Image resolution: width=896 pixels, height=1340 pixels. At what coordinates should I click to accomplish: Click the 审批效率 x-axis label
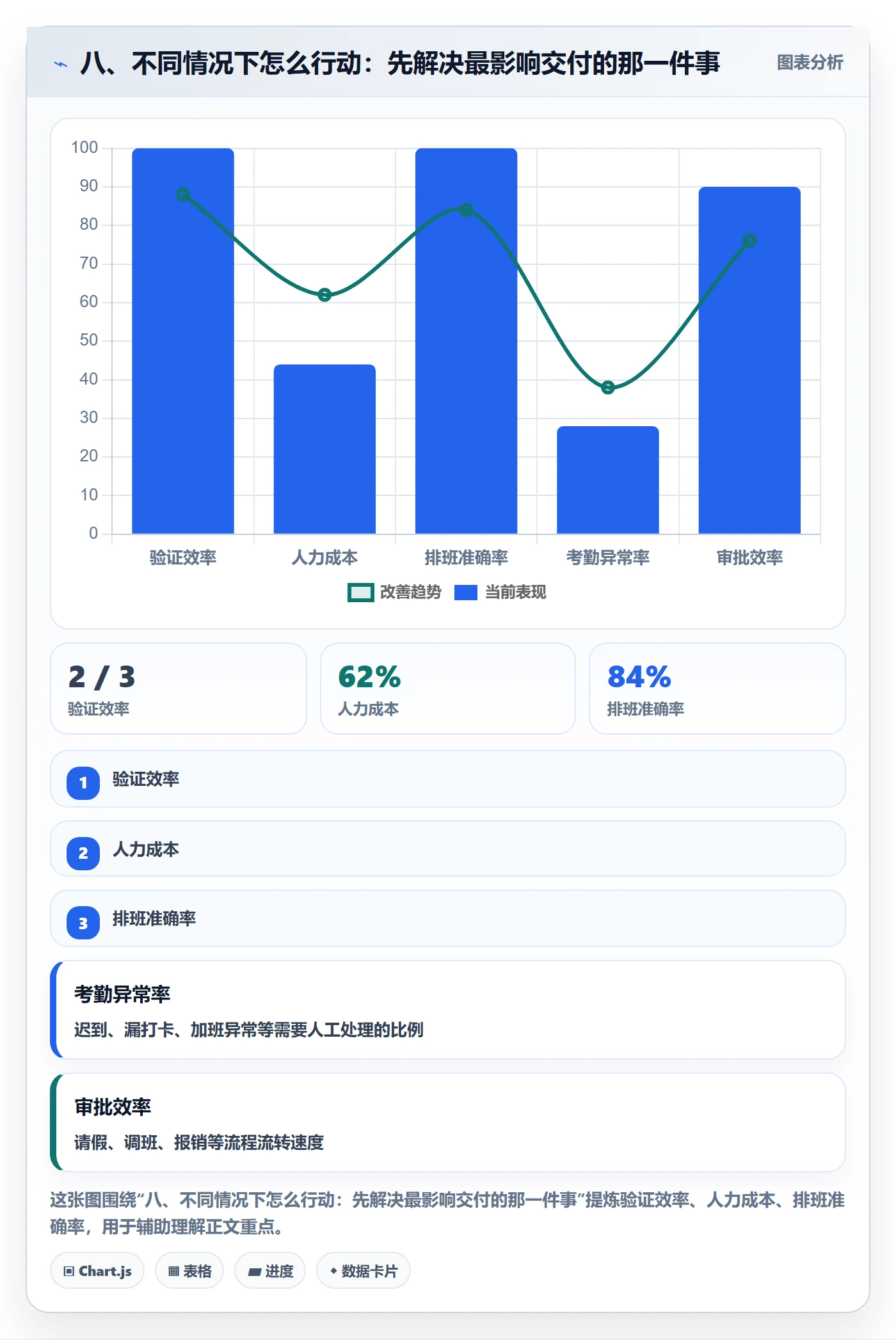point(749,557)
